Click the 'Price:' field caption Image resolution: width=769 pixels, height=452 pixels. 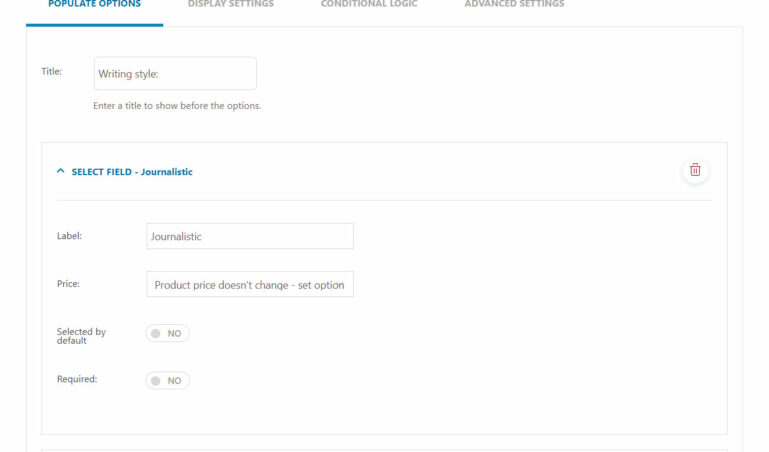pos(68,284)
